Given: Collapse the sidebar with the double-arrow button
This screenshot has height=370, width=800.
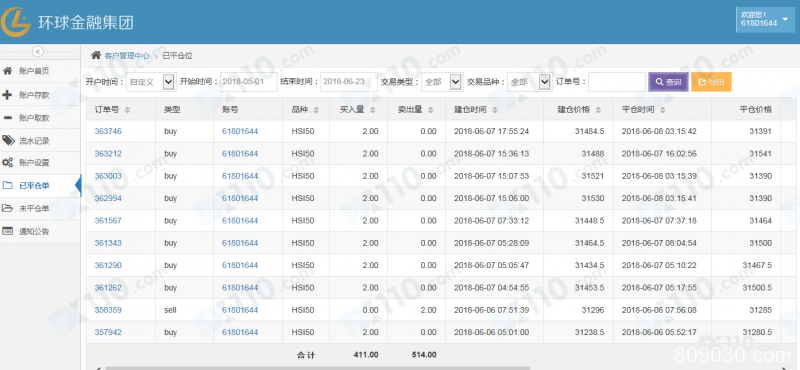Looking at the screenshot, I should (x=39, y=52).
